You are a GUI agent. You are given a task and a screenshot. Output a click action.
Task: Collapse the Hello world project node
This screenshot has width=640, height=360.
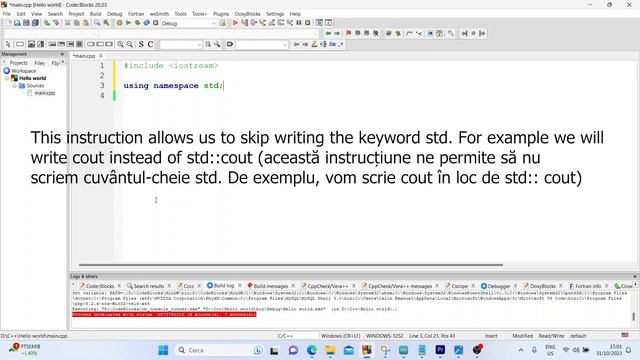click(x=7, y=78)
